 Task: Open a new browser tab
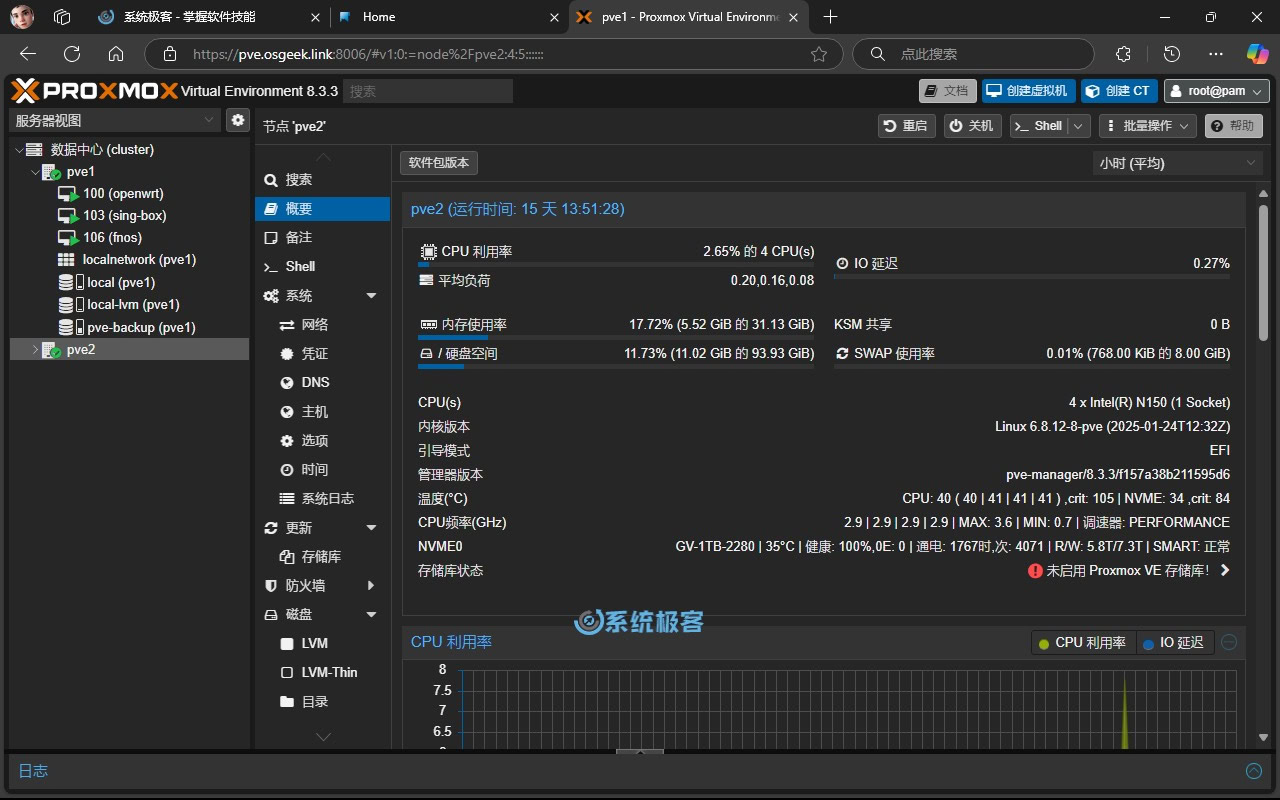click(830, 17)
